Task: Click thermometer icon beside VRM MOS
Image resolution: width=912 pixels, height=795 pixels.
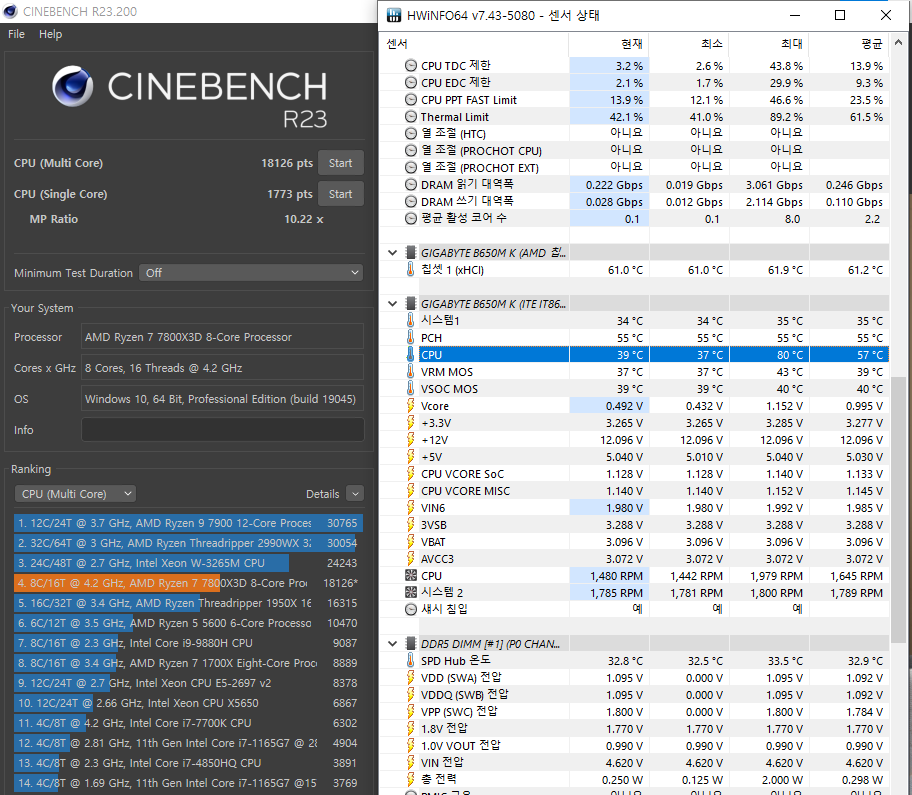Action: point(411,372)
